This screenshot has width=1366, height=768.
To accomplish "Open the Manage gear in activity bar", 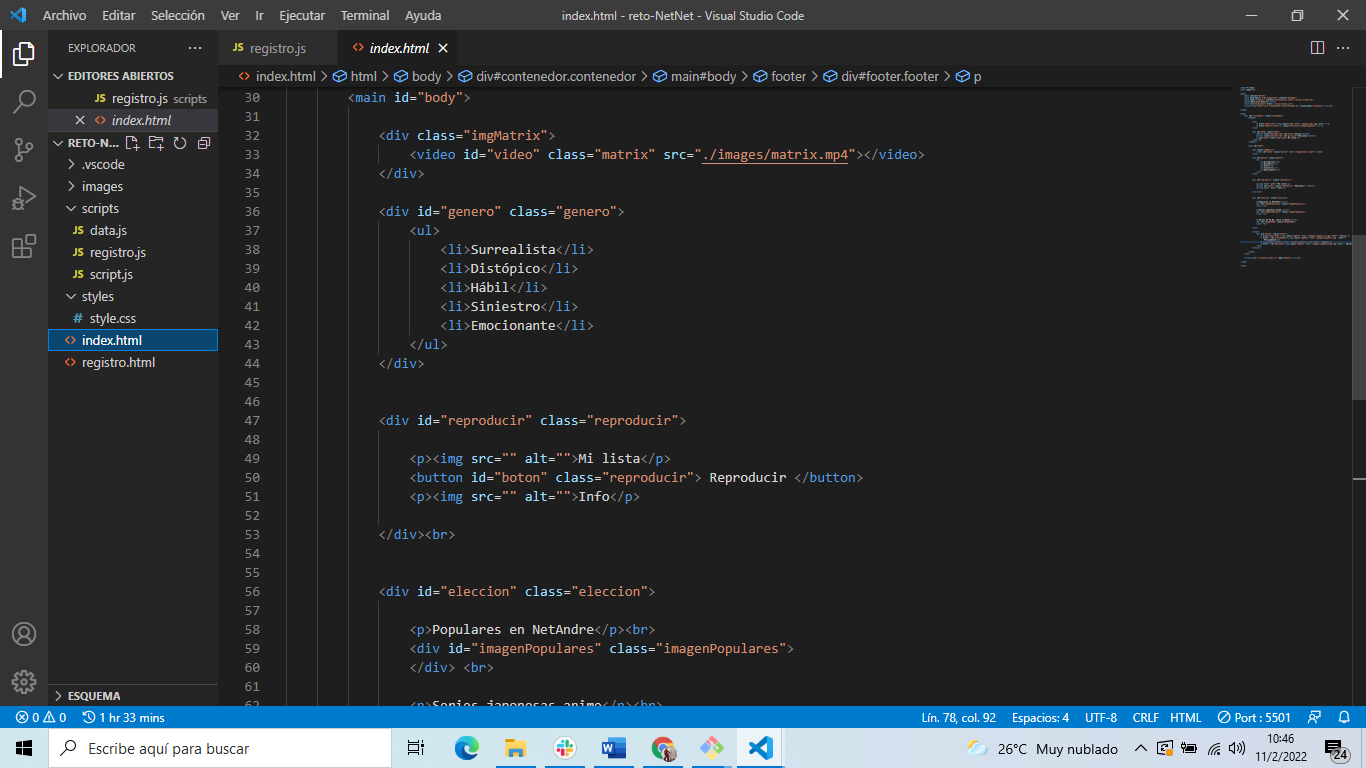I will (24, 682).
